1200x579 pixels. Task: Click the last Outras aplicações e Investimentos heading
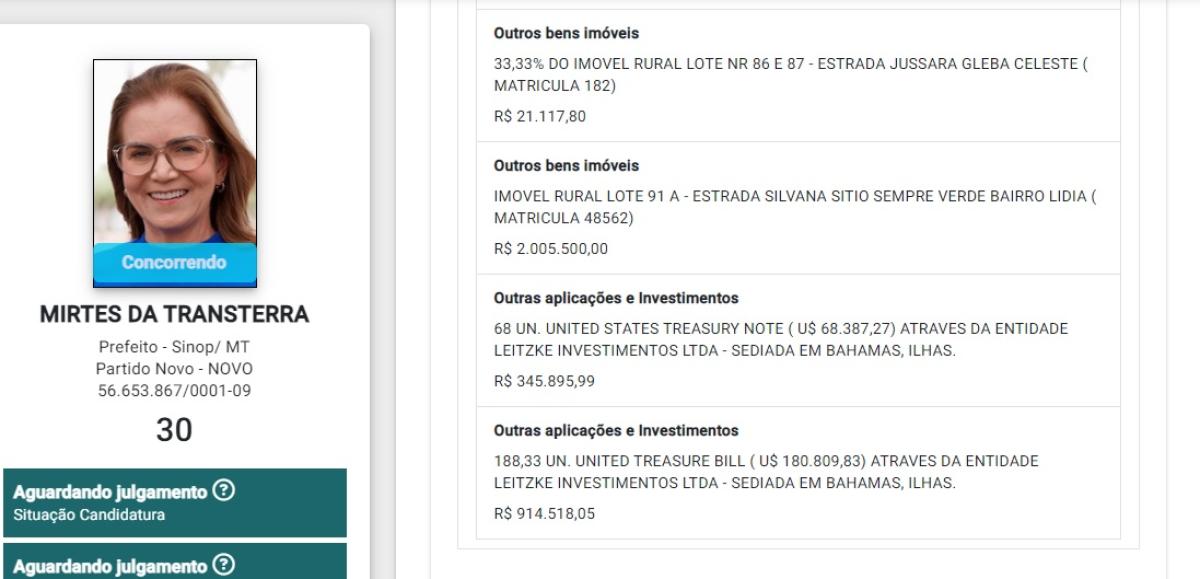[616, 431]
